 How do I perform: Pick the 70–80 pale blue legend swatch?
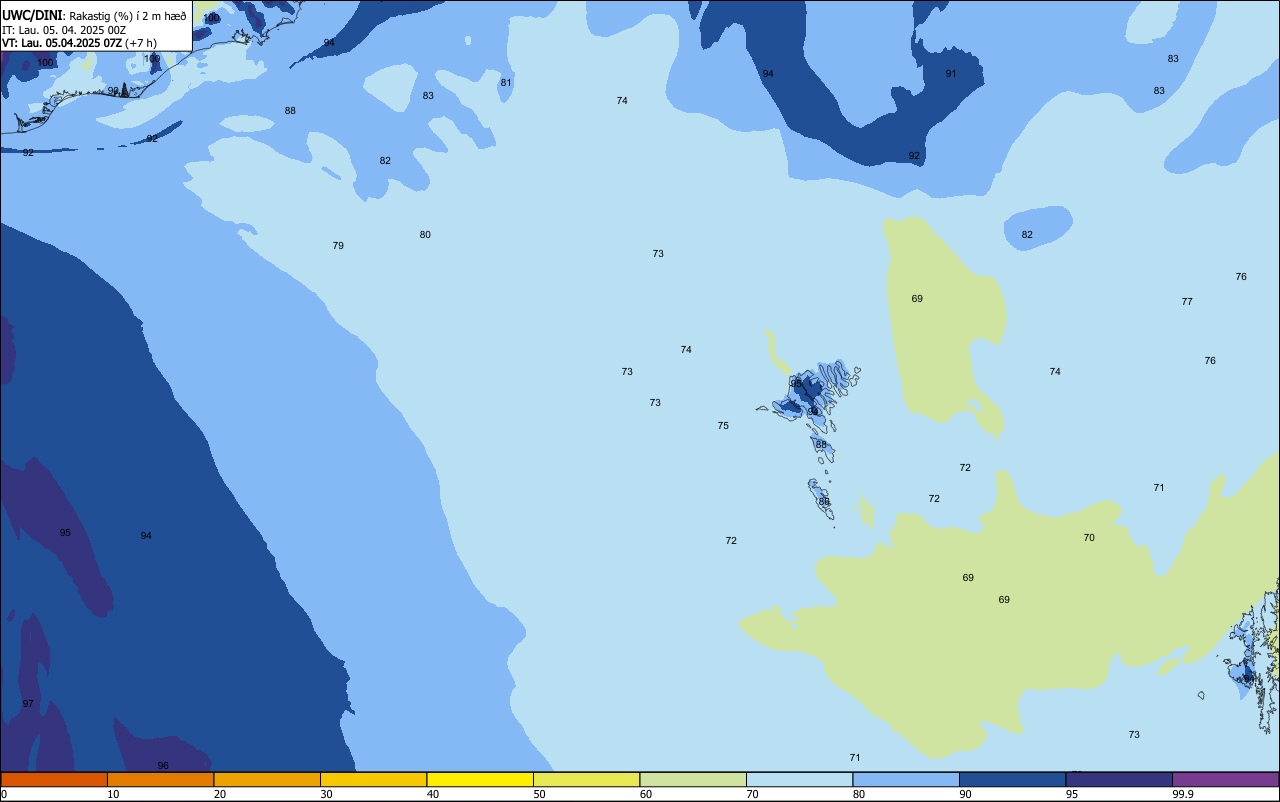799,779
